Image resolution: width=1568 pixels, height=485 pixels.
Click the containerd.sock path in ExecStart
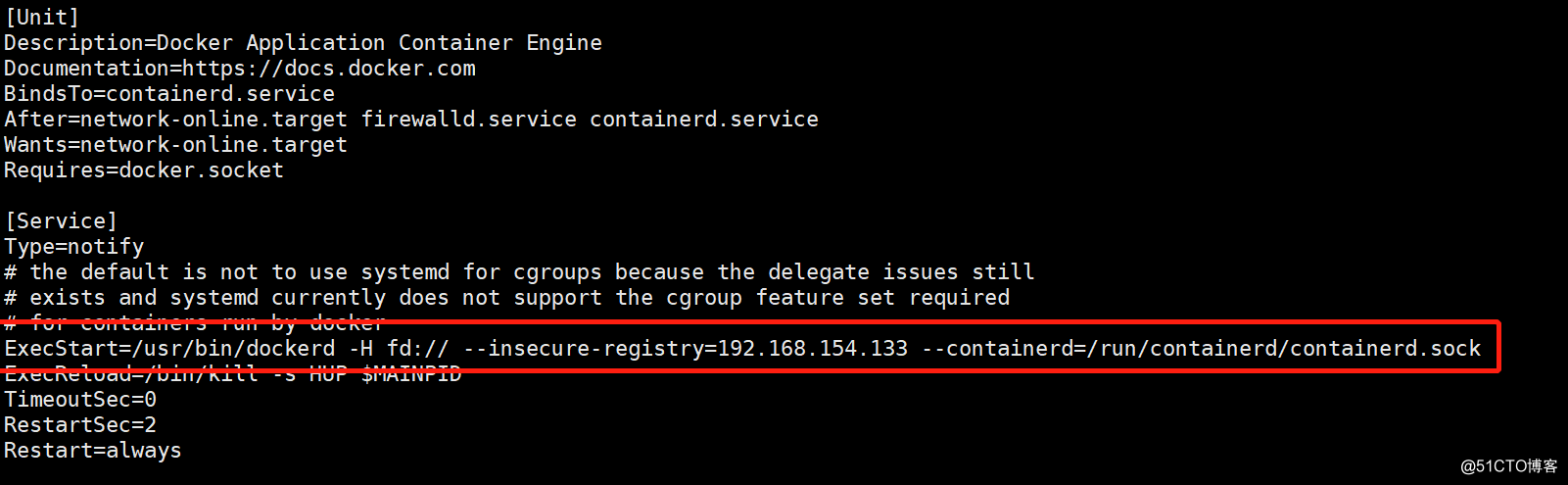pyautogui.click(x=1385, y=348)
